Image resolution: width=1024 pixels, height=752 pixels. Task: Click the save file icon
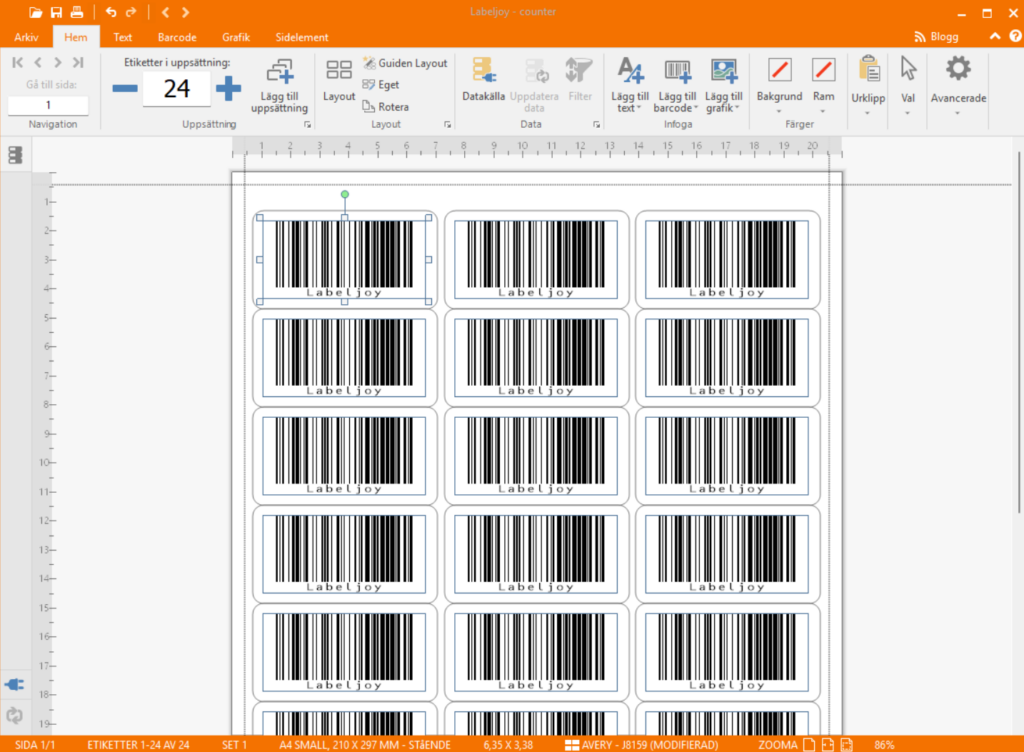pyautogui.click(x=56, y=13)
